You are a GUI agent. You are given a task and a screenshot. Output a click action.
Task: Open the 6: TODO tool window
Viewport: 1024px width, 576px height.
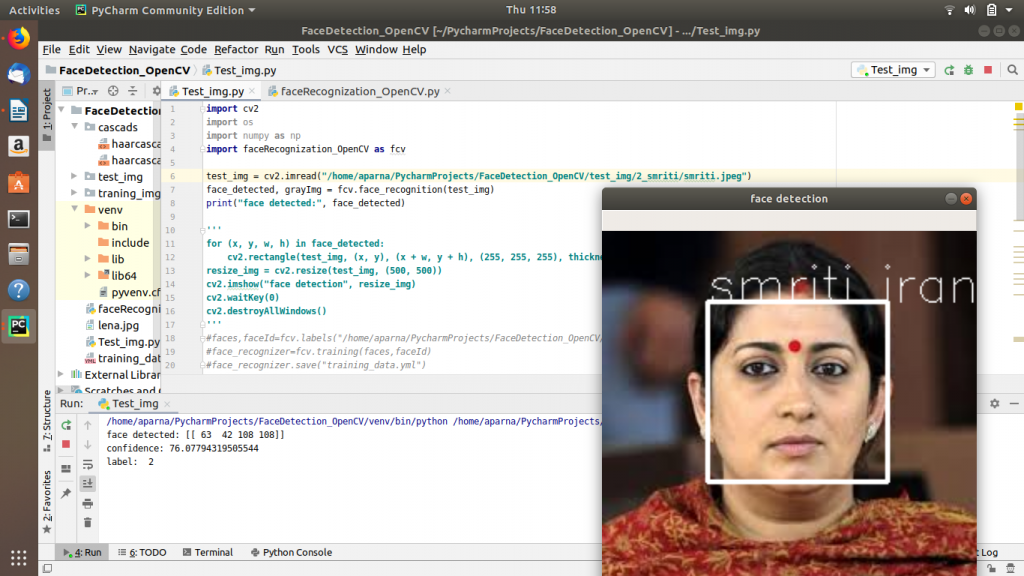142,552
